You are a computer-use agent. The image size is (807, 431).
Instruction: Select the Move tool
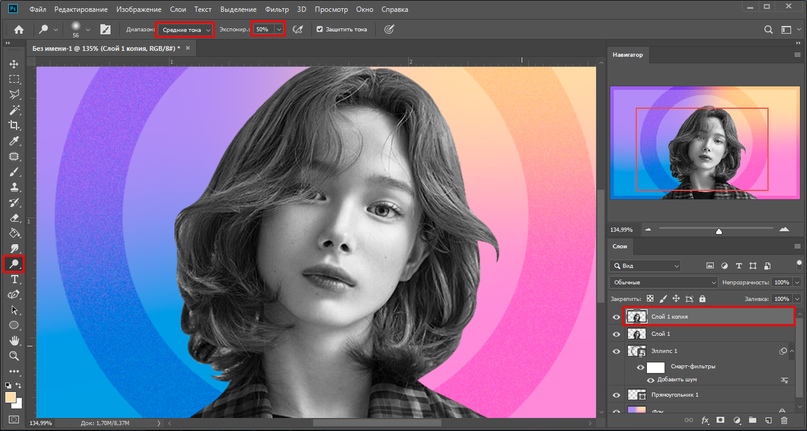coord(14,64)
